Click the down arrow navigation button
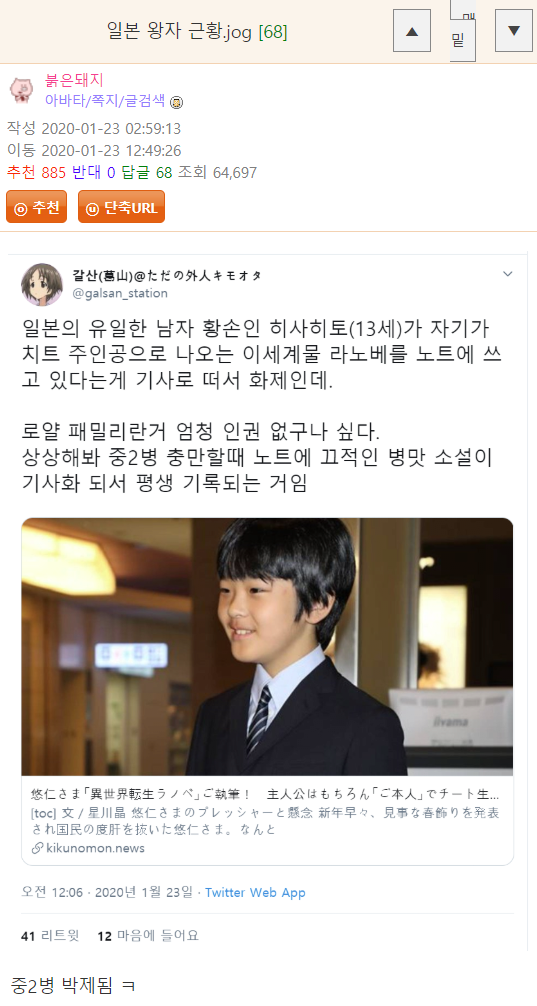This screenshot has height=1006, width=537. (x=514, y=31)
